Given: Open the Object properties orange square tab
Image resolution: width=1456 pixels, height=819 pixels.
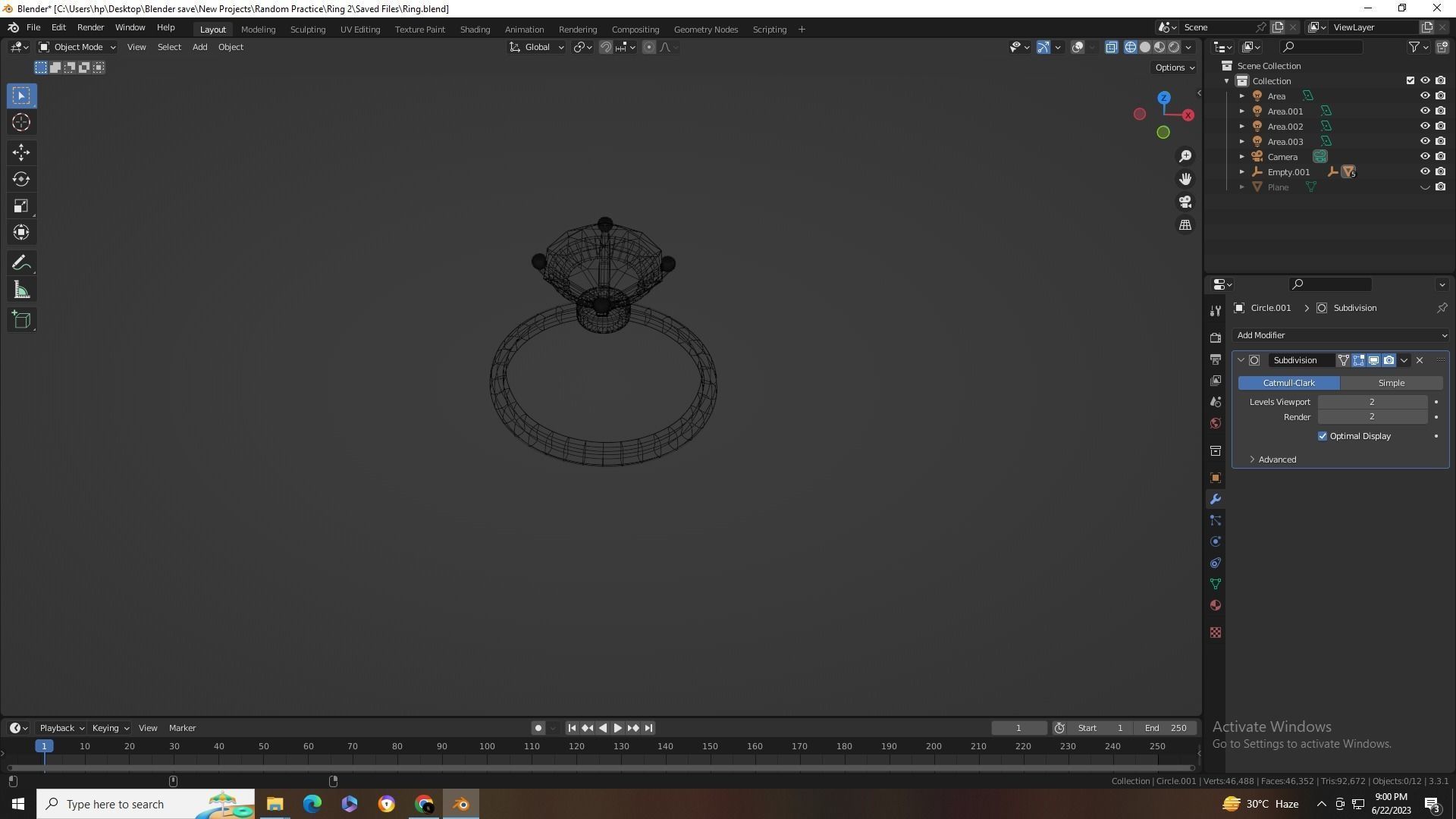Looking at the screenshot, I should click(x=1216, y=478).
